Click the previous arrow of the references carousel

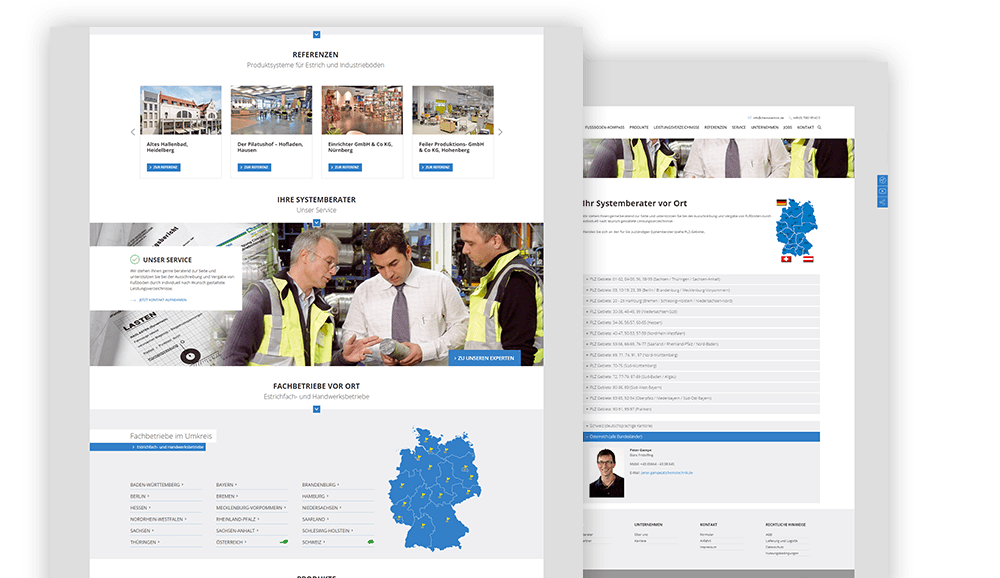tap(133, 132)
